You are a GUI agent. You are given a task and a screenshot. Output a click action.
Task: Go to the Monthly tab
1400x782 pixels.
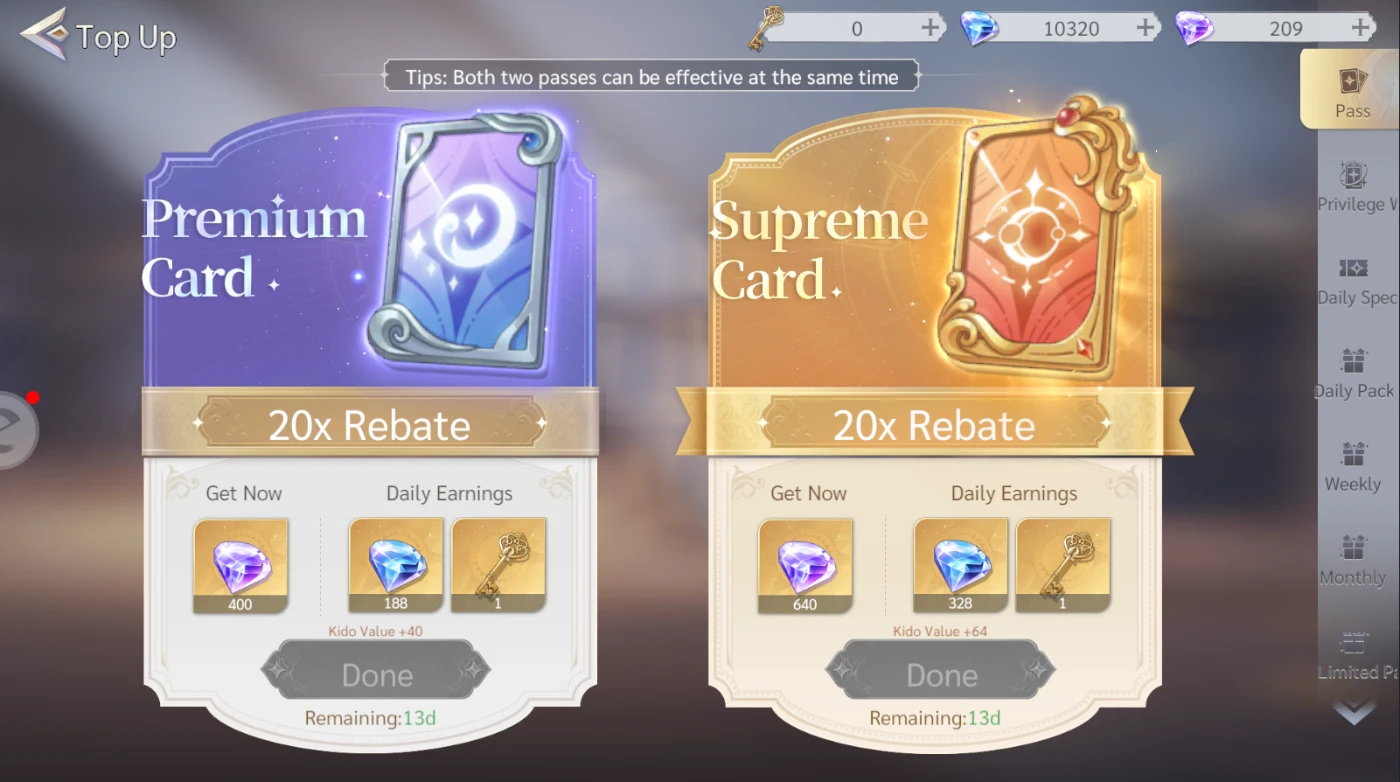point(1353,561)
